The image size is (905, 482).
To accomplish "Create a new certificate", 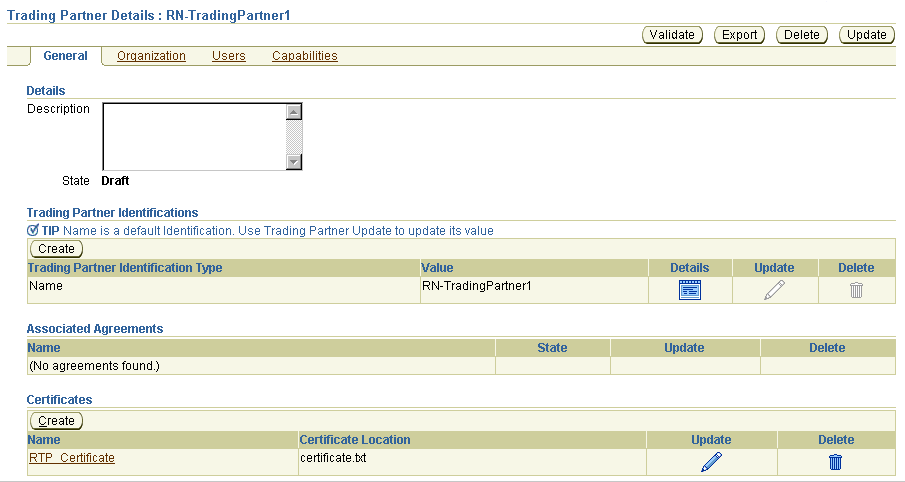I will [x=57, y=421].
